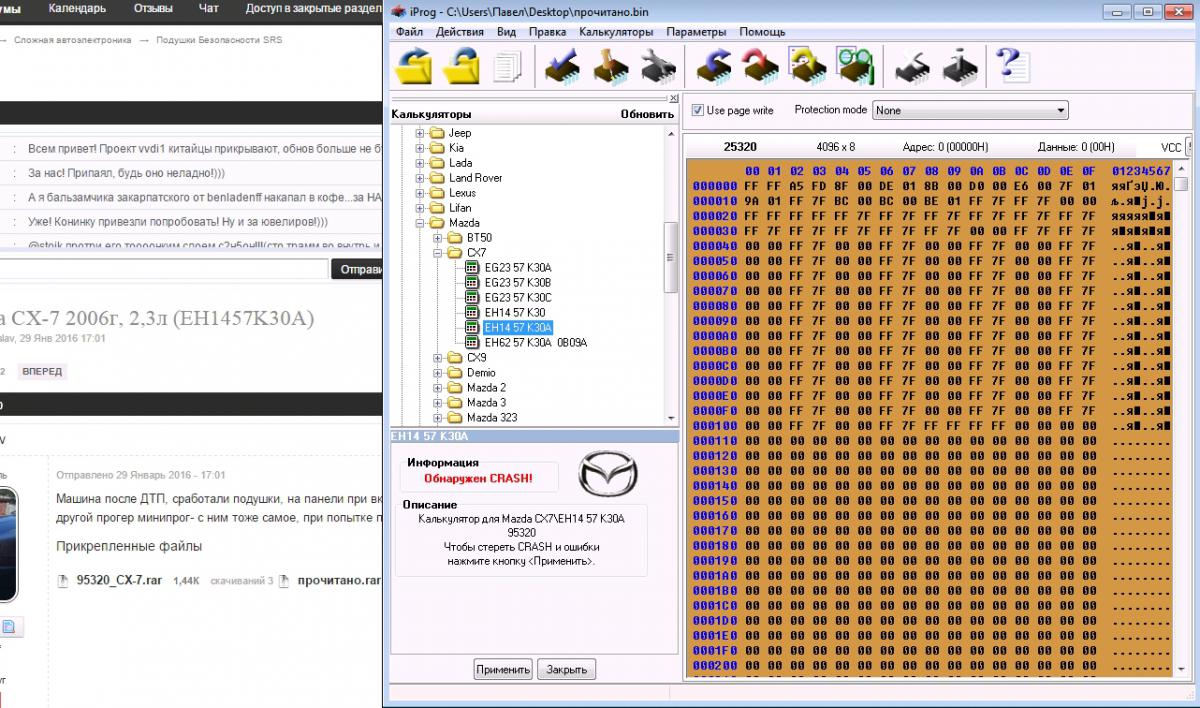The image size is (1200, 708).
Task: Expand the Jeep tree node
Action: click(x=420, y=133)
